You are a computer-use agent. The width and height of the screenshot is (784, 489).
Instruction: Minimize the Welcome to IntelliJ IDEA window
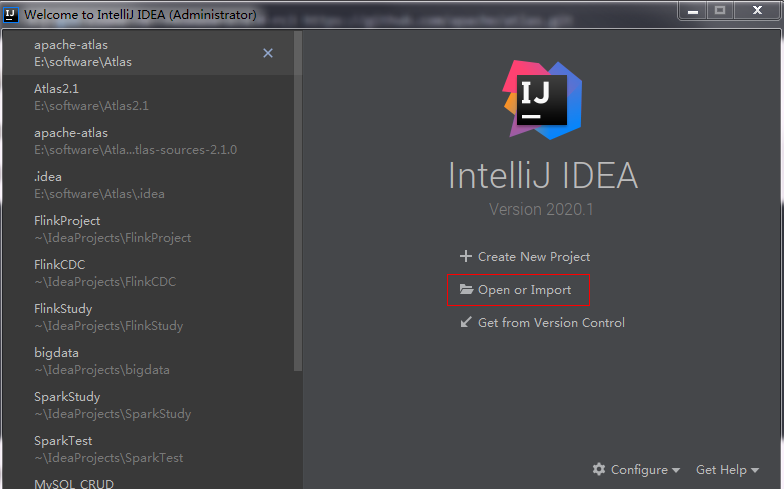[x=693, y=10]
